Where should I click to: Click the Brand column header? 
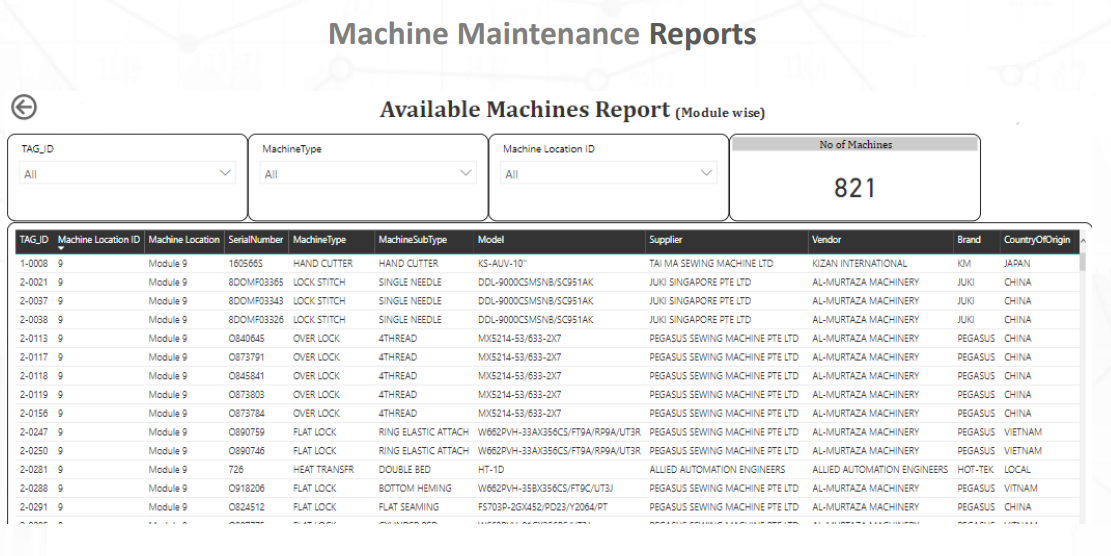click(969, 240)
